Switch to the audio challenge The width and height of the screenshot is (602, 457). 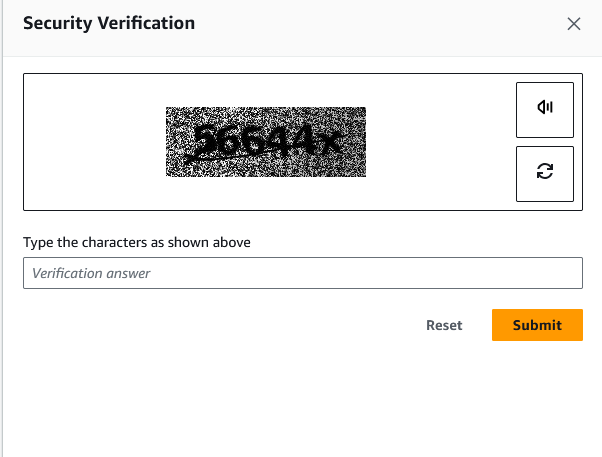(x=545, y=110)
